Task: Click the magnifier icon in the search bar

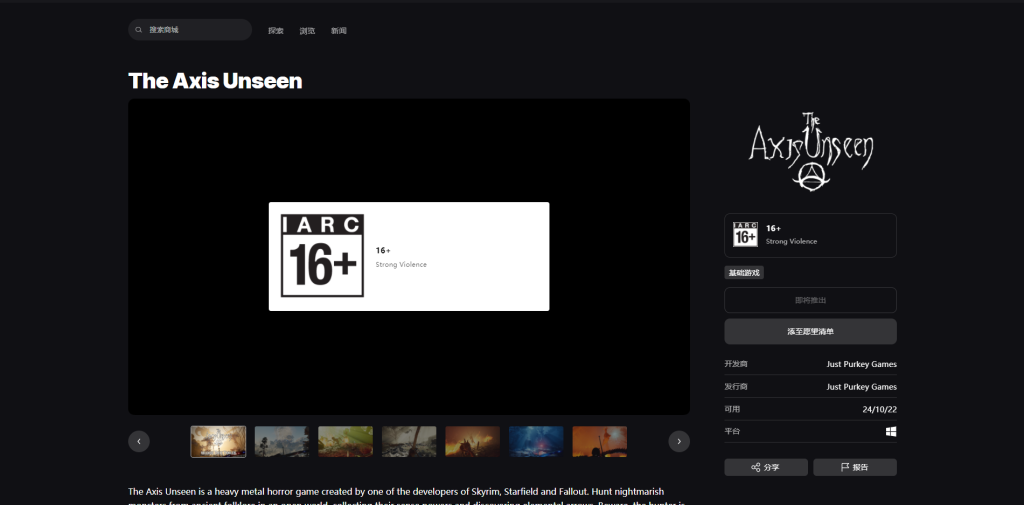Action: click(x=138, y=30)
